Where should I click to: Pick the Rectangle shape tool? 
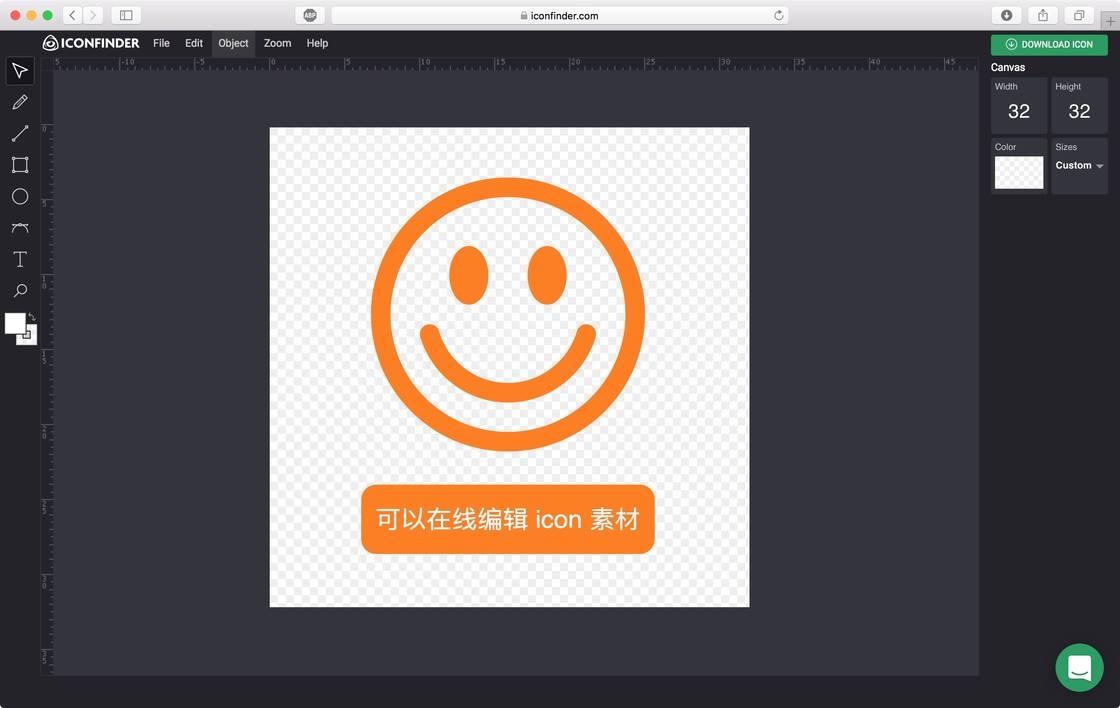click(x=20, y=165)
